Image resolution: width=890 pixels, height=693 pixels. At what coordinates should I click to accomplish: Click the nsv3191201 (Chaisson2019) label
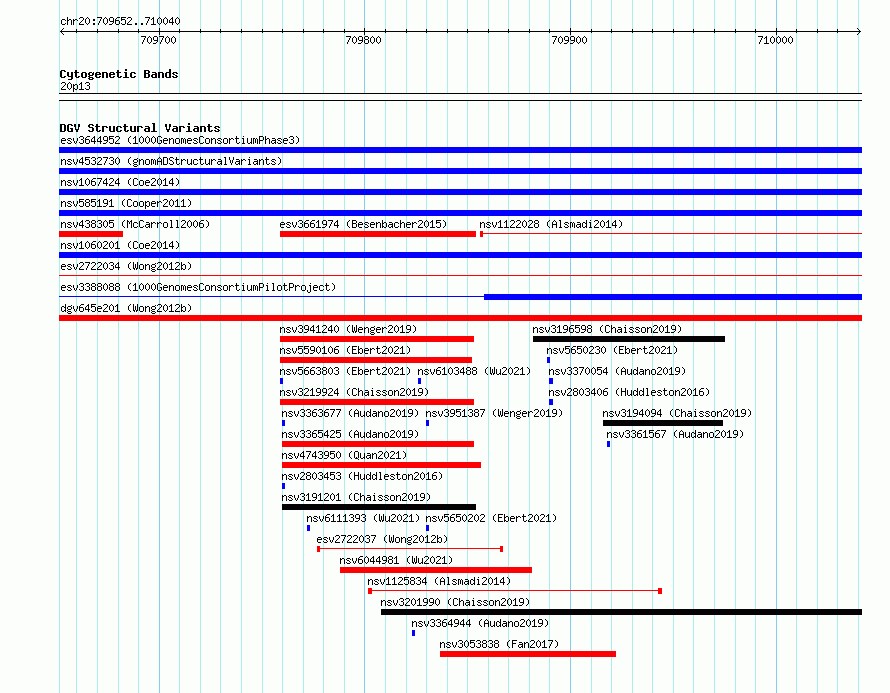pos(356,497)
